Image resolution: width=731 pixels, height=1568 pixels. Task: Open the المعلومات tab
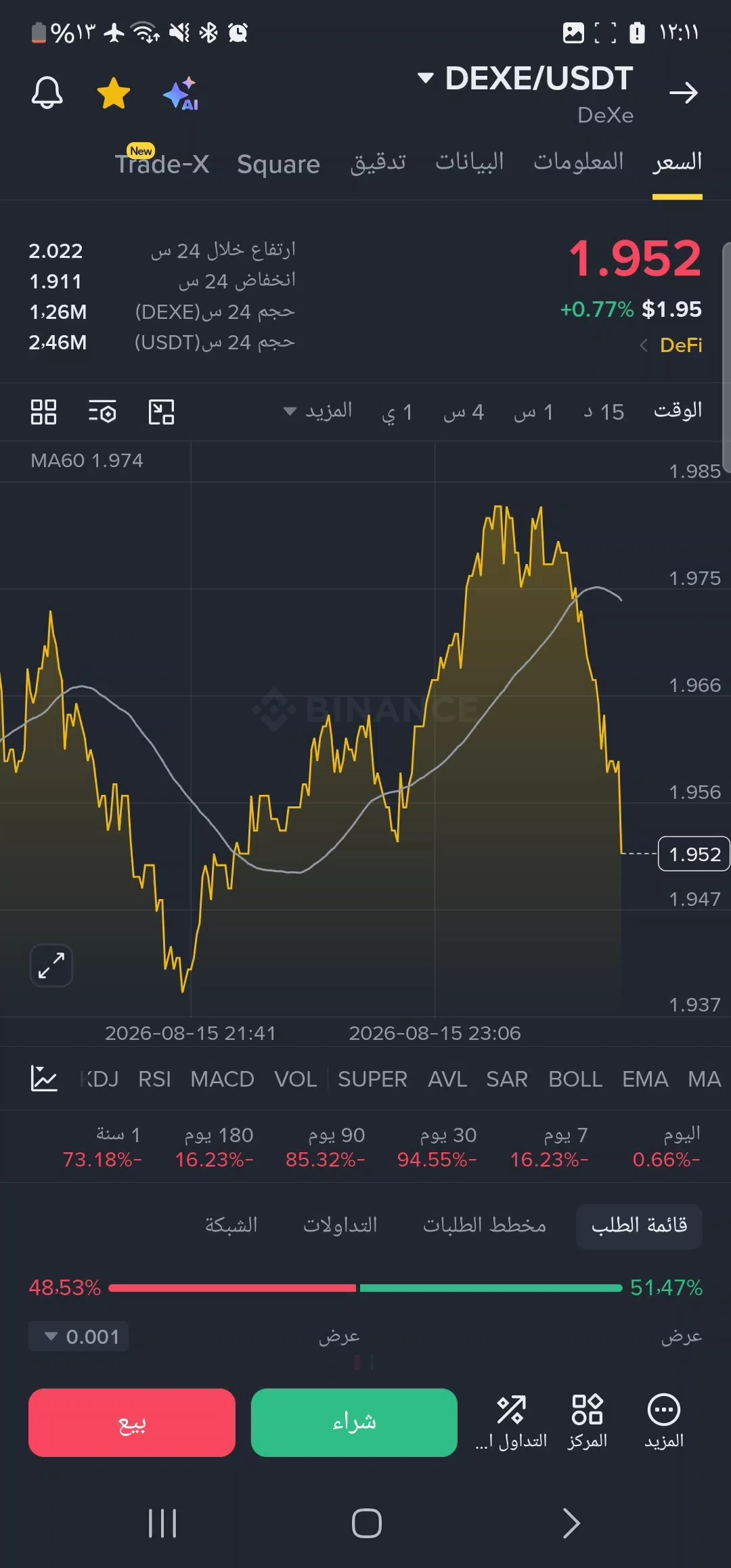579,161
